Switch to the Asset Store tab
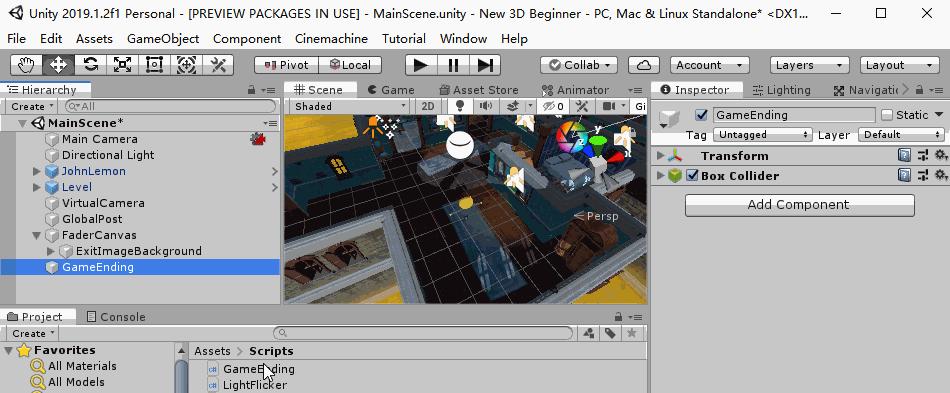The height and width of the screenshot is (393, 950). coord(479,90)
